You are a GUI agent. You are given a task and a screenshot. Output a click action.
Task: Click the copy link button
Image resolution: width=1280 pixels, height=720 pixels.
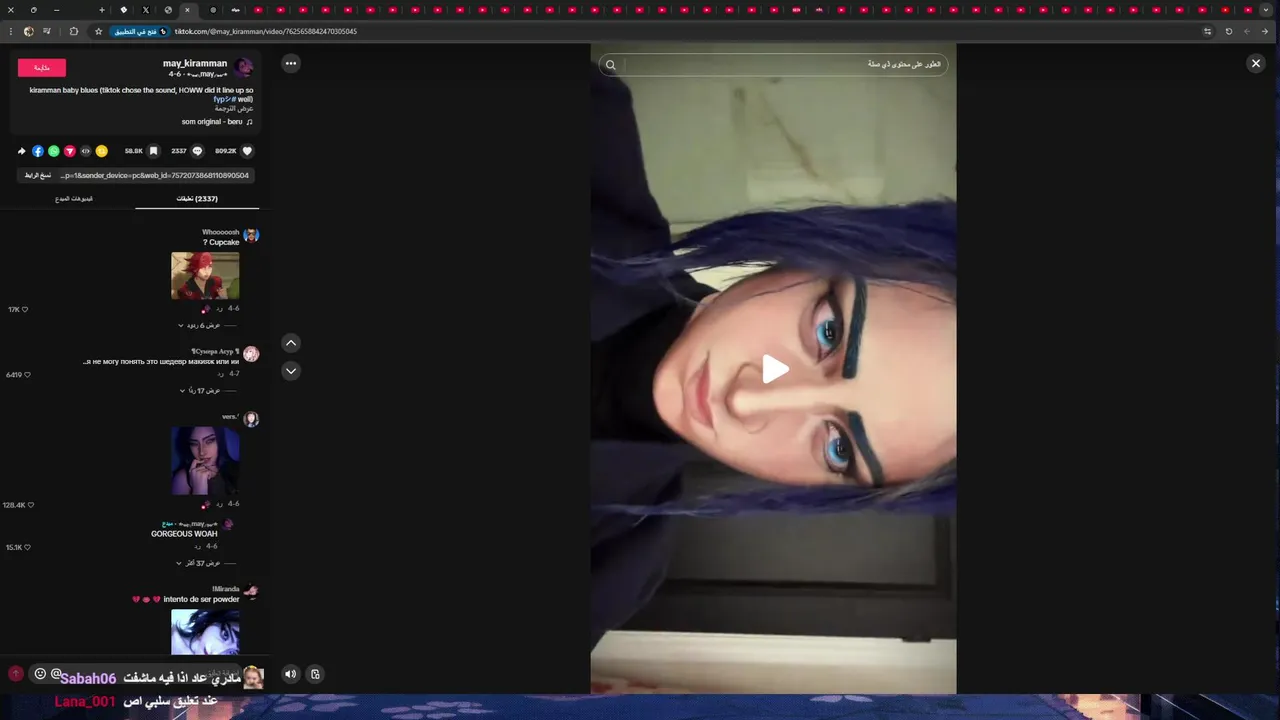click(x=38, y=175)
